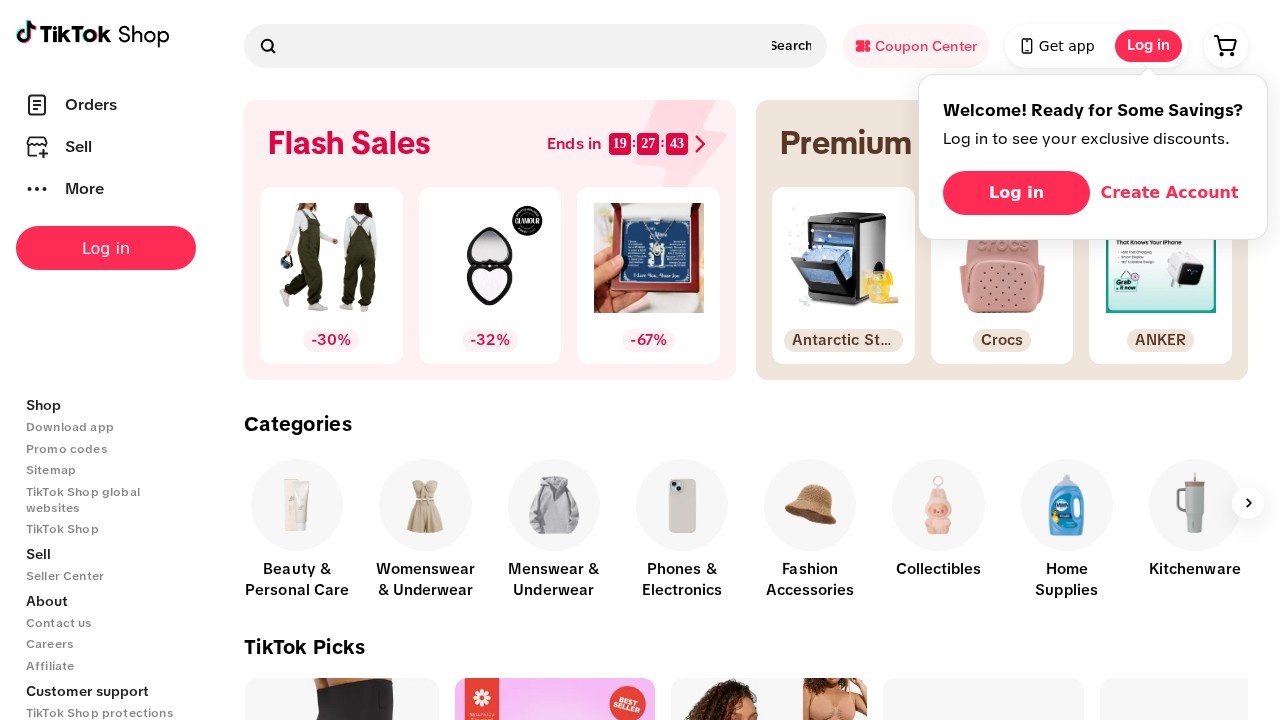The image size is (1280, 720).
Task: Click Get app phone icon
Action: [x=1026, y=46]
